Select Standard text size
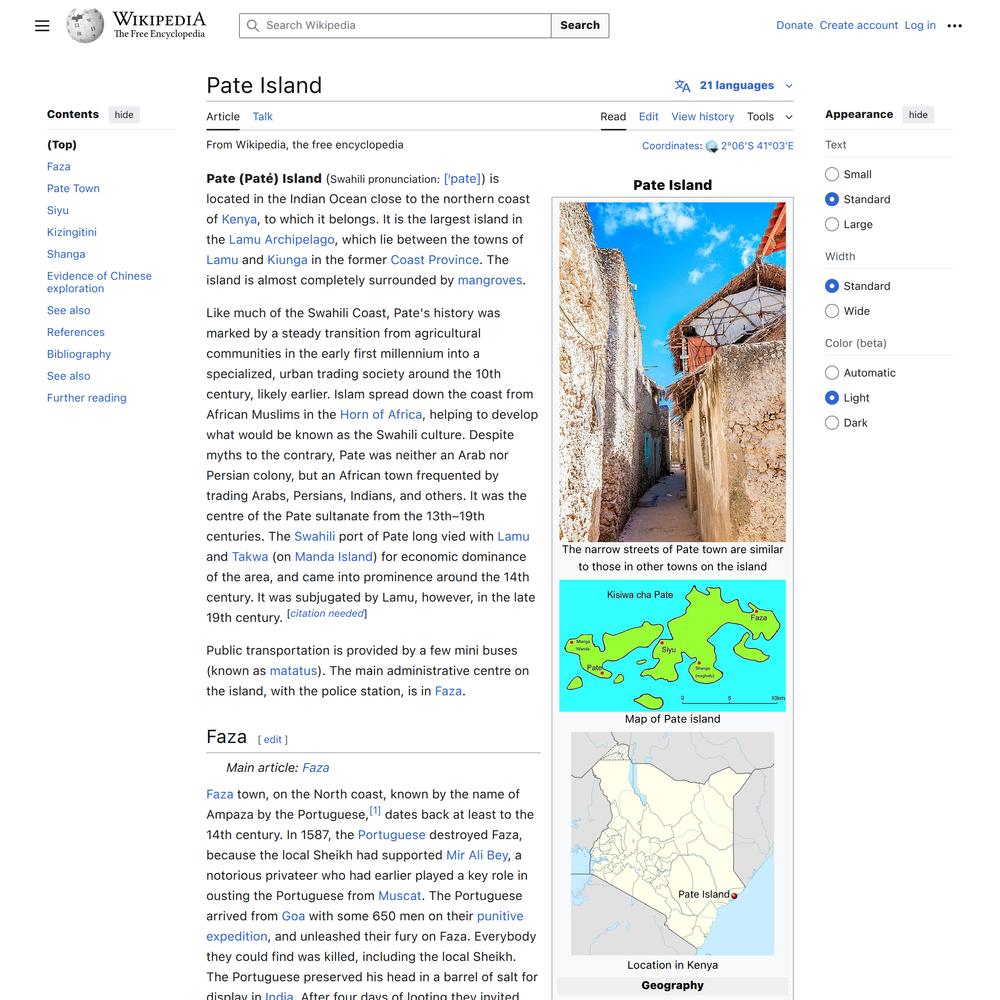This screenshot has height=1000, width=1000. click(832, 199)
